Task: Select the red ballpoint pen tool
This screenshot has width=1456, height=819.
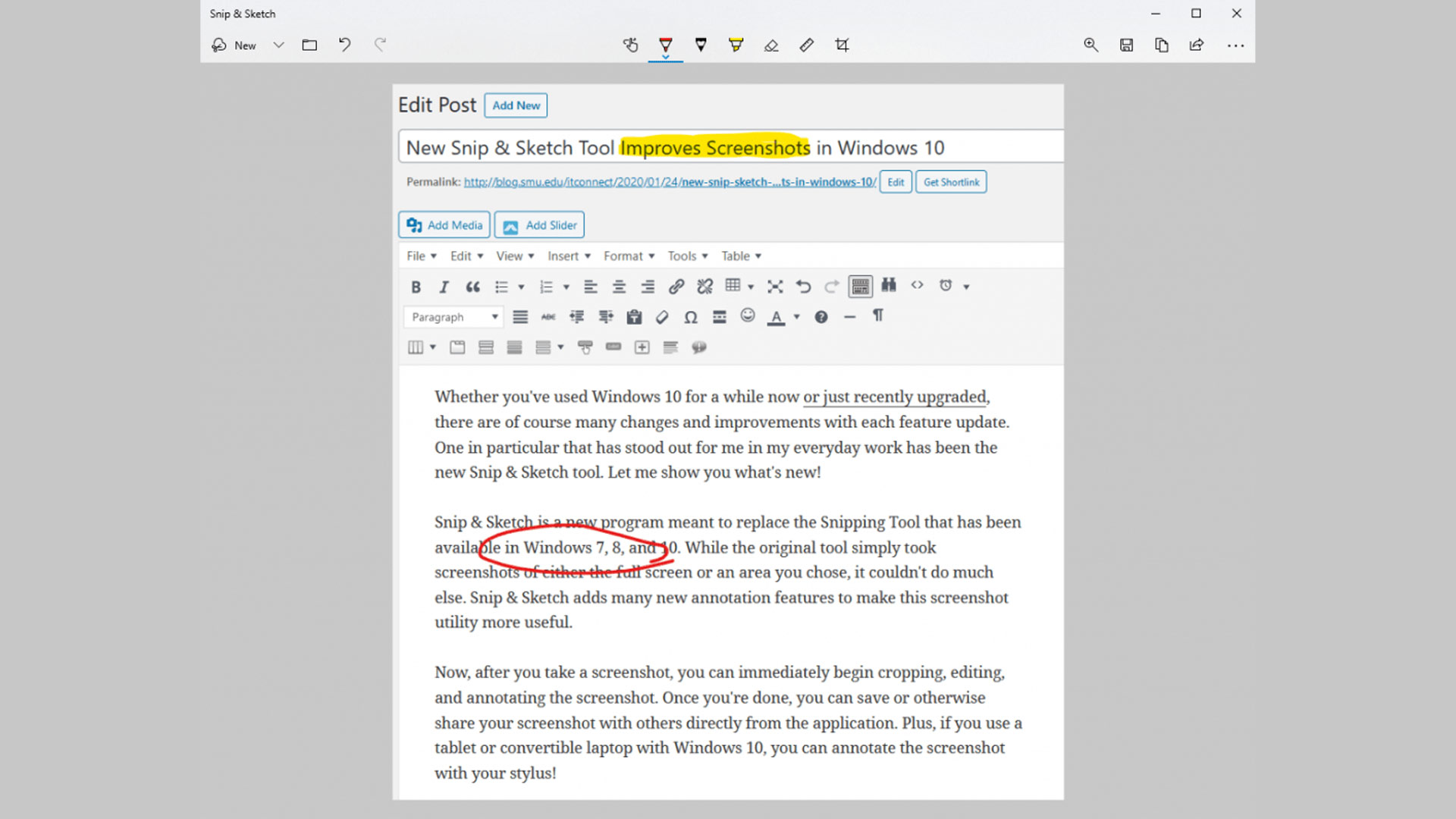Action: tap(665, 45)
